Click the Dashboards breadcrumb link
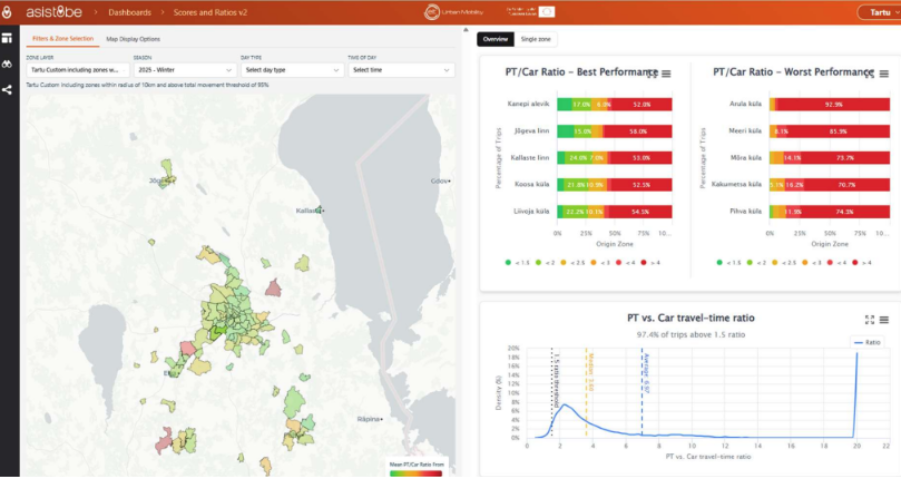 click(x=131, y=13)
